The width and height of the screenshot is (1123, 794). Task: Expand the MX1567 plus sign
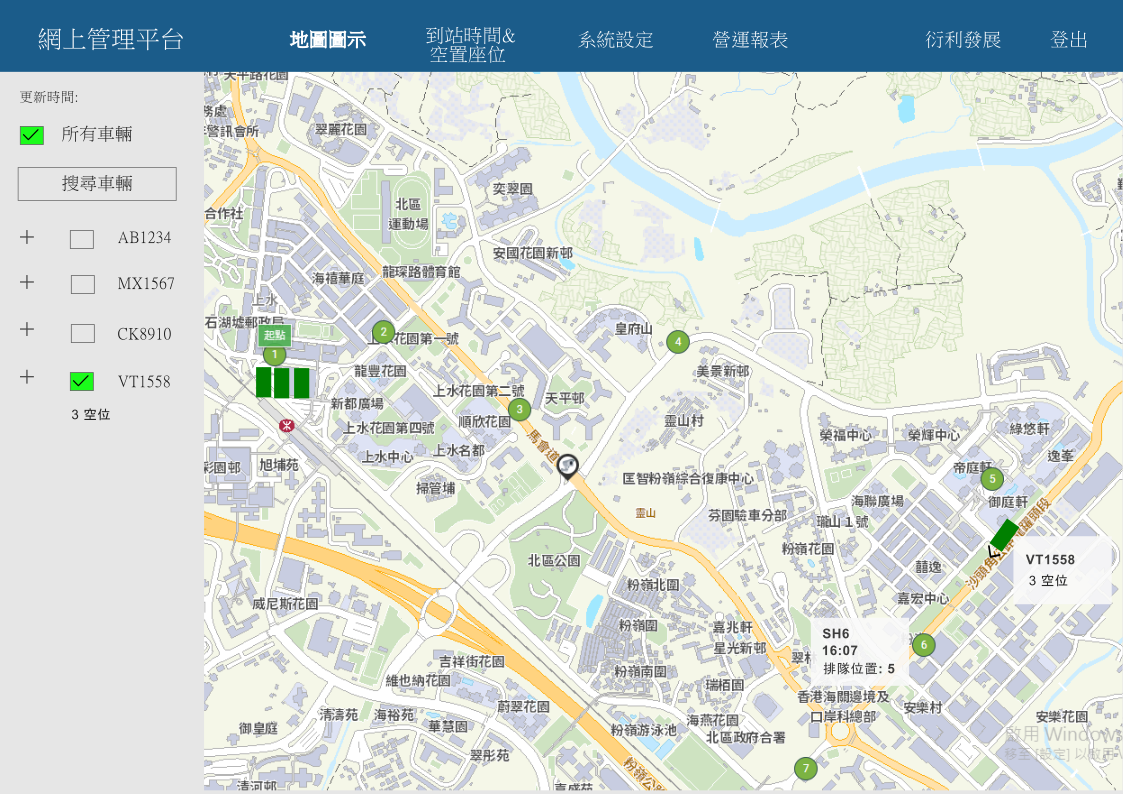click(x=27, y=282)
